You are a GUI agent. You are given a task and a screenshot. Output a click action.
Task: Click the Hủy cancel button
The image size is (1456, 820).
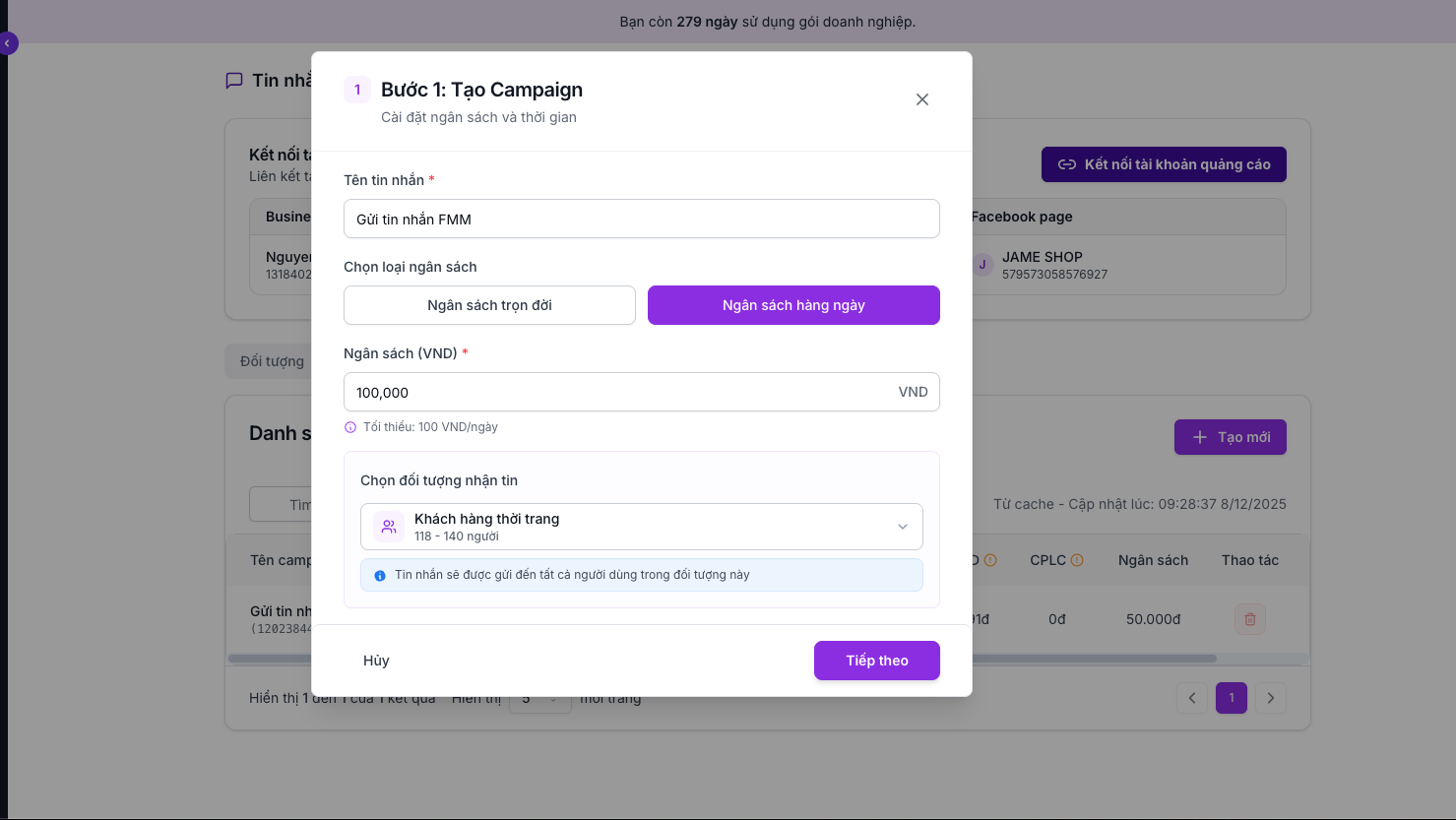pyautogui.click(x=376, y=661)
